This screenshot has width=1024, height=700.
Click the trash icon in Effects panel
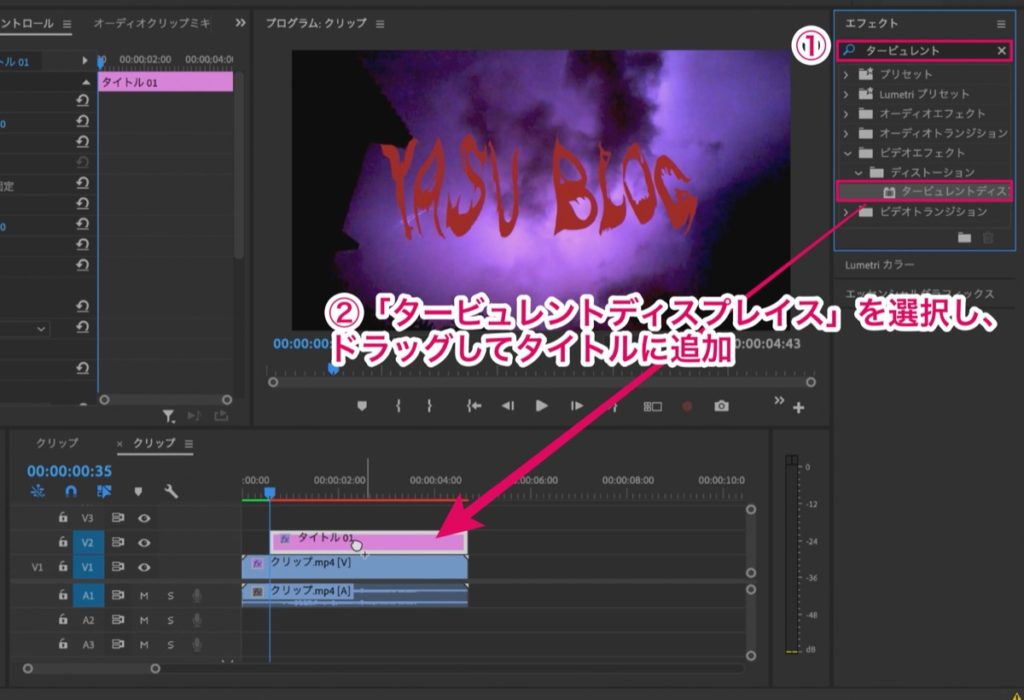pos(988,238)
